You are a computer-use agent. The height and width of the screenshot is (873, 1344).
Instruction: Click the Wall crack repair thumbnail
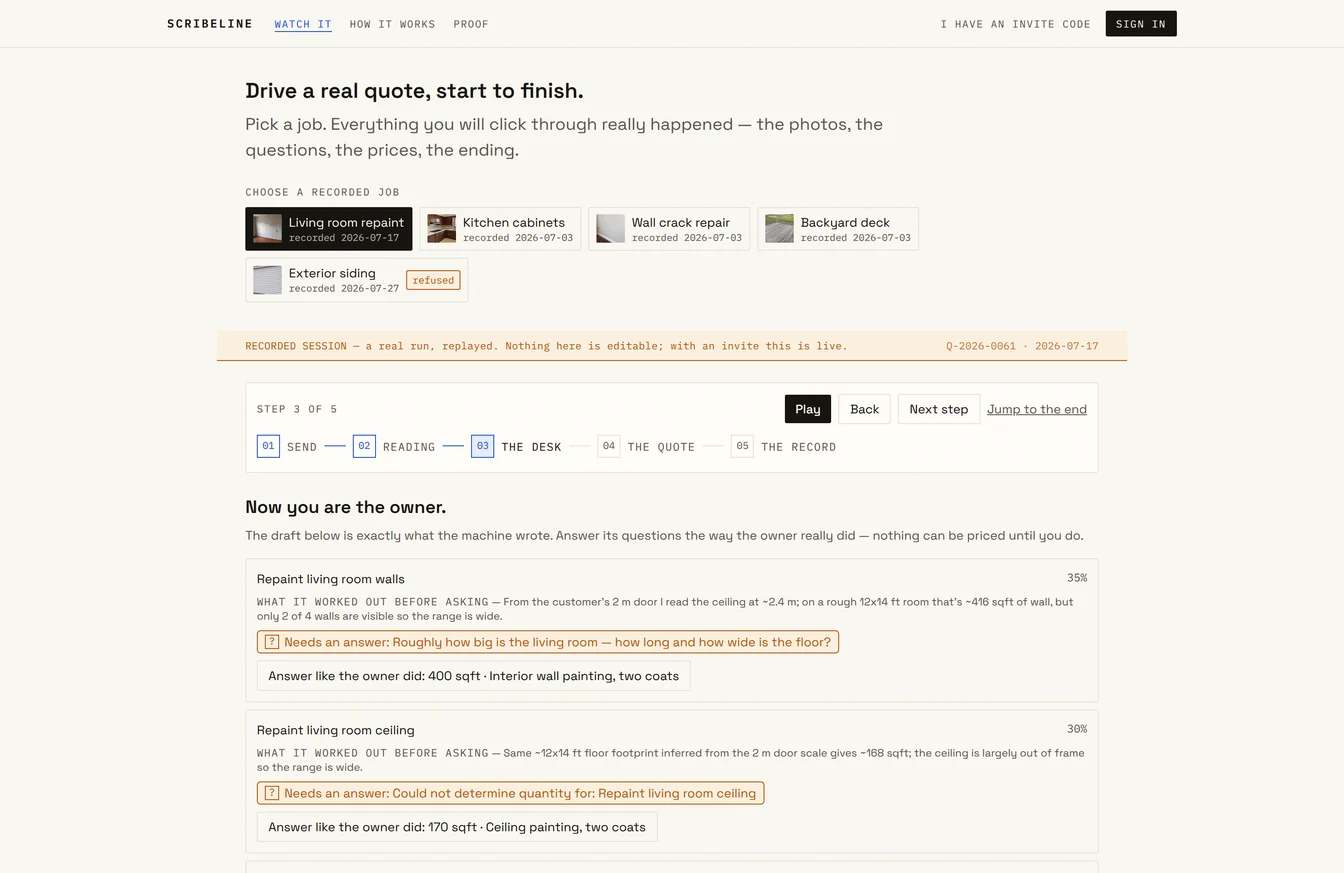pyautogui.click(x=610, y=229)
